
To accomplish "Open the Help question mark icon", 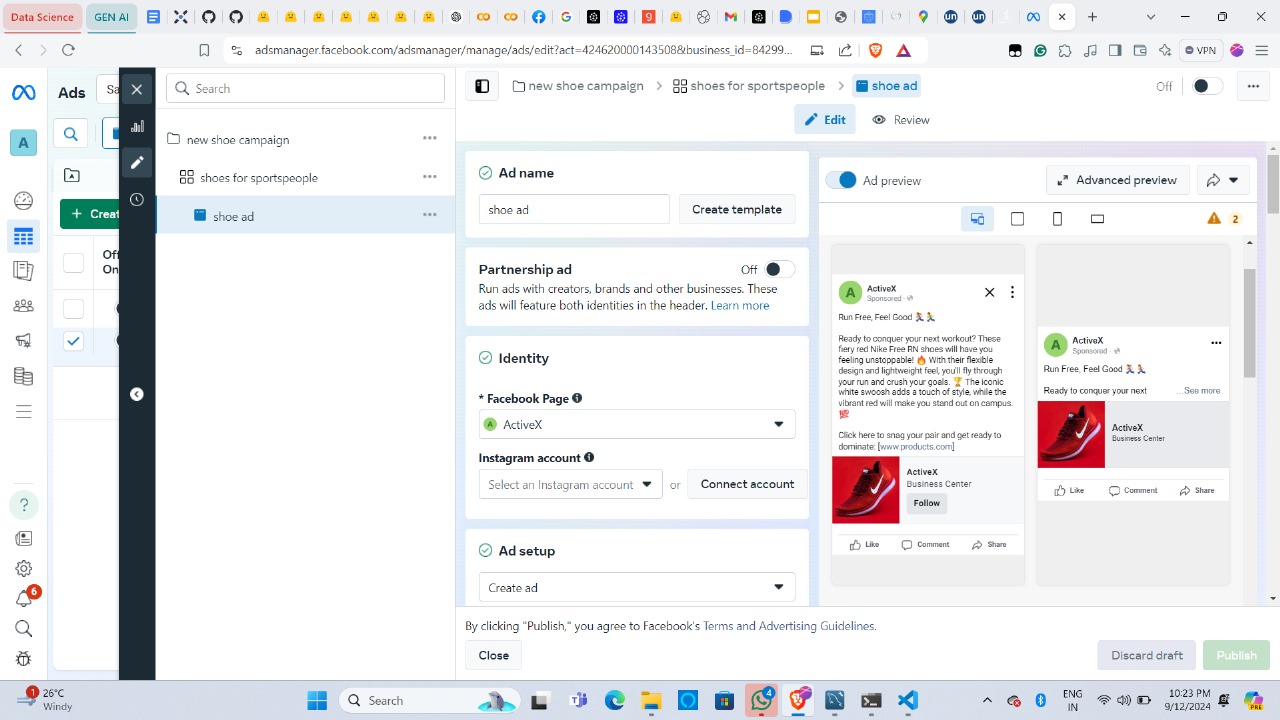I will (x=24, y=505).
